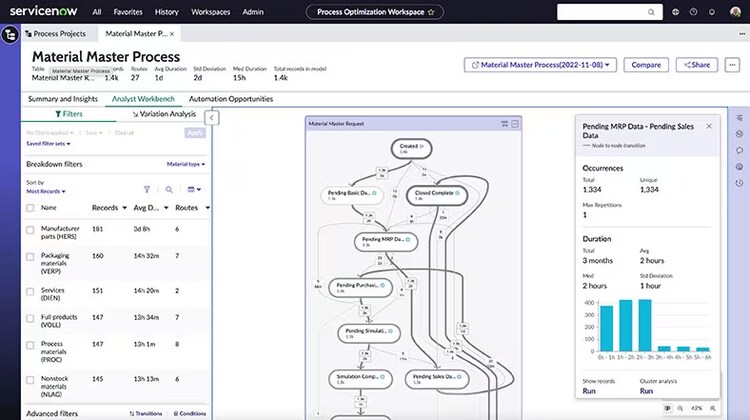The image size is (750, 420).
Task: Check the Process materials (PROC) row
Action: tap(30, 345)
